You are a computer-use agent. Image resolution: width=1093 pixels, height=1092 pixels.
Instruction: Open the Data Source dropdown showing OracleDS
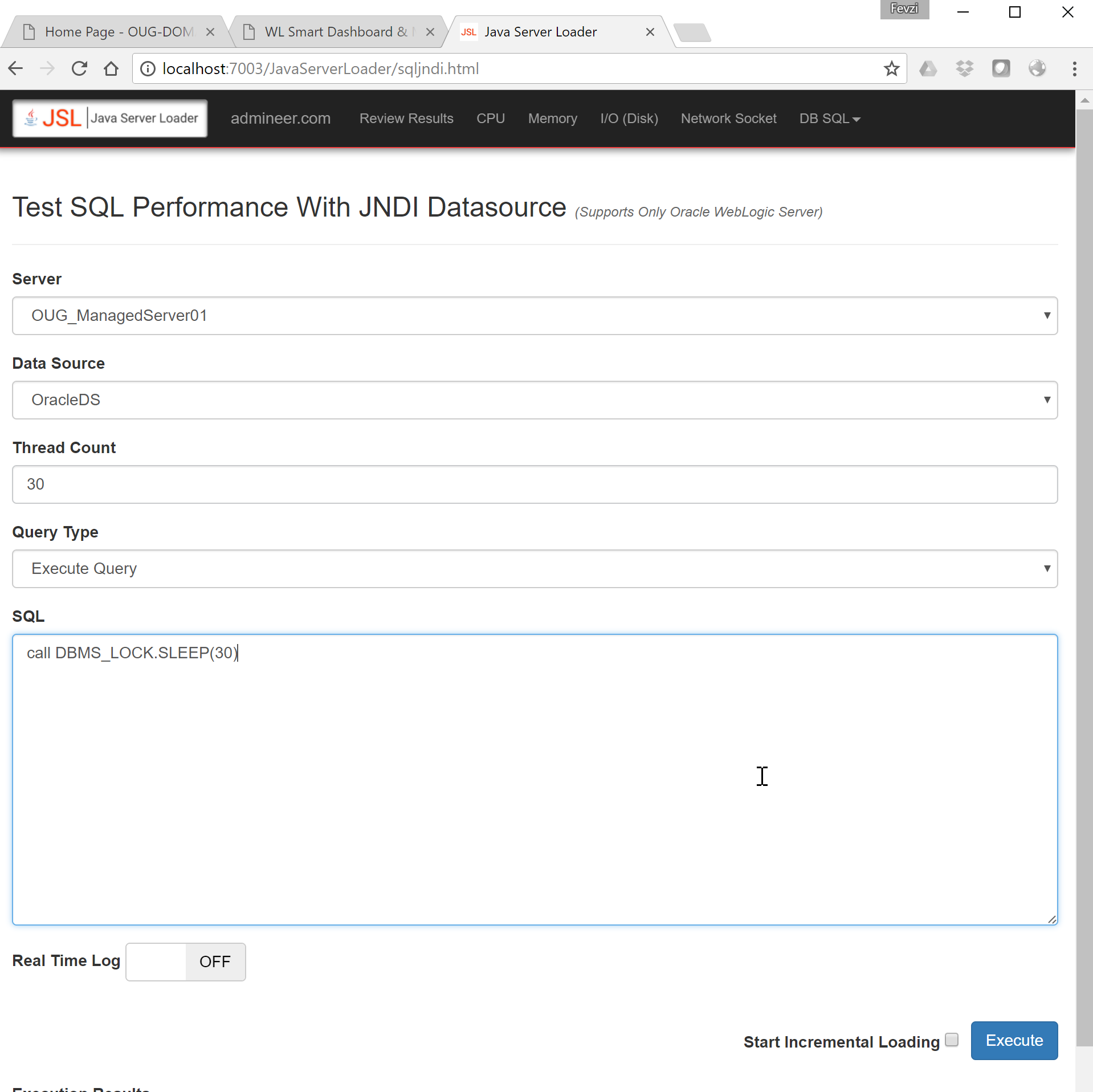[x=535, y=400]
